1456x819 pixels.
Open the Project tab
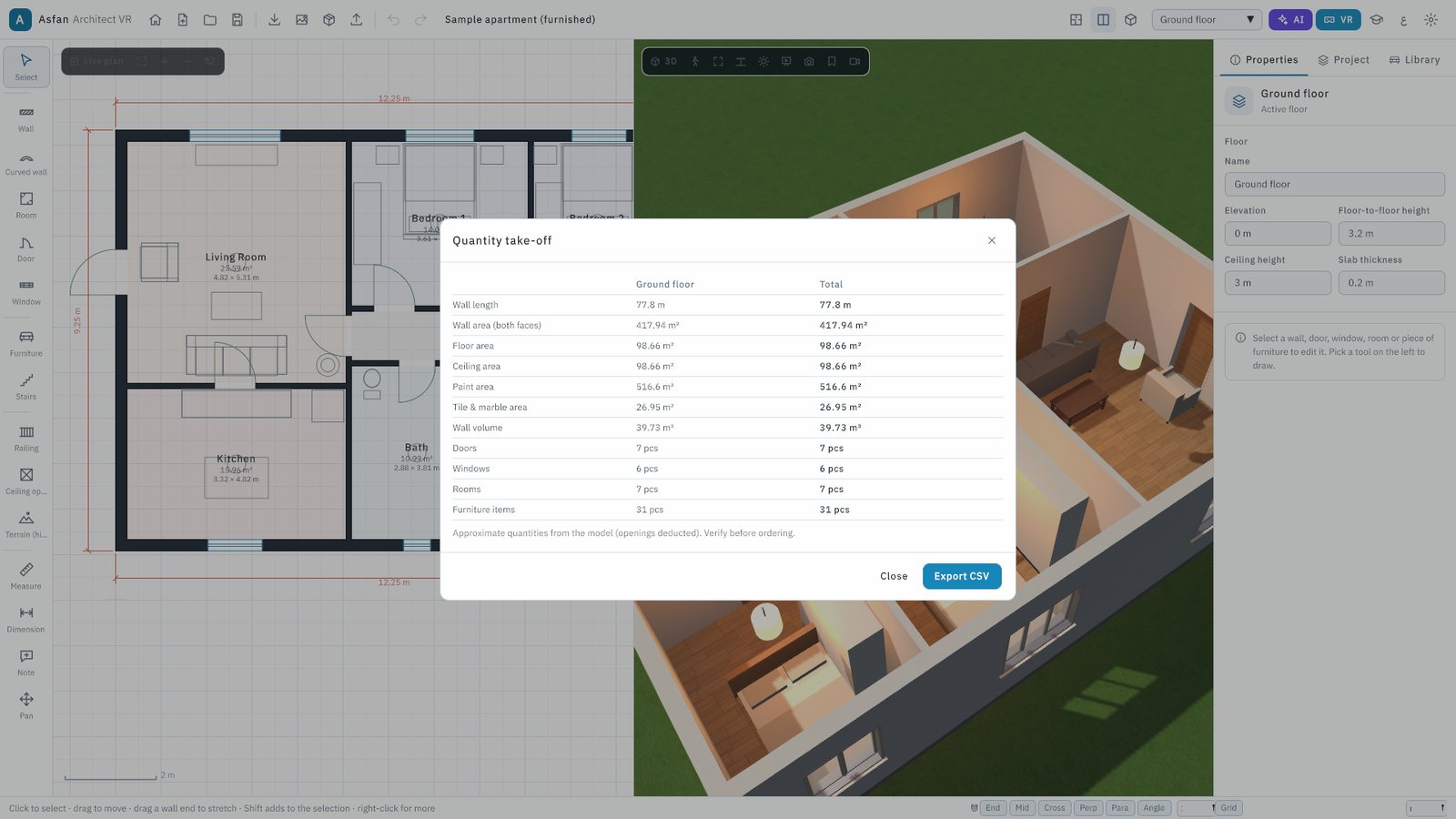[x=1343, y=60]
